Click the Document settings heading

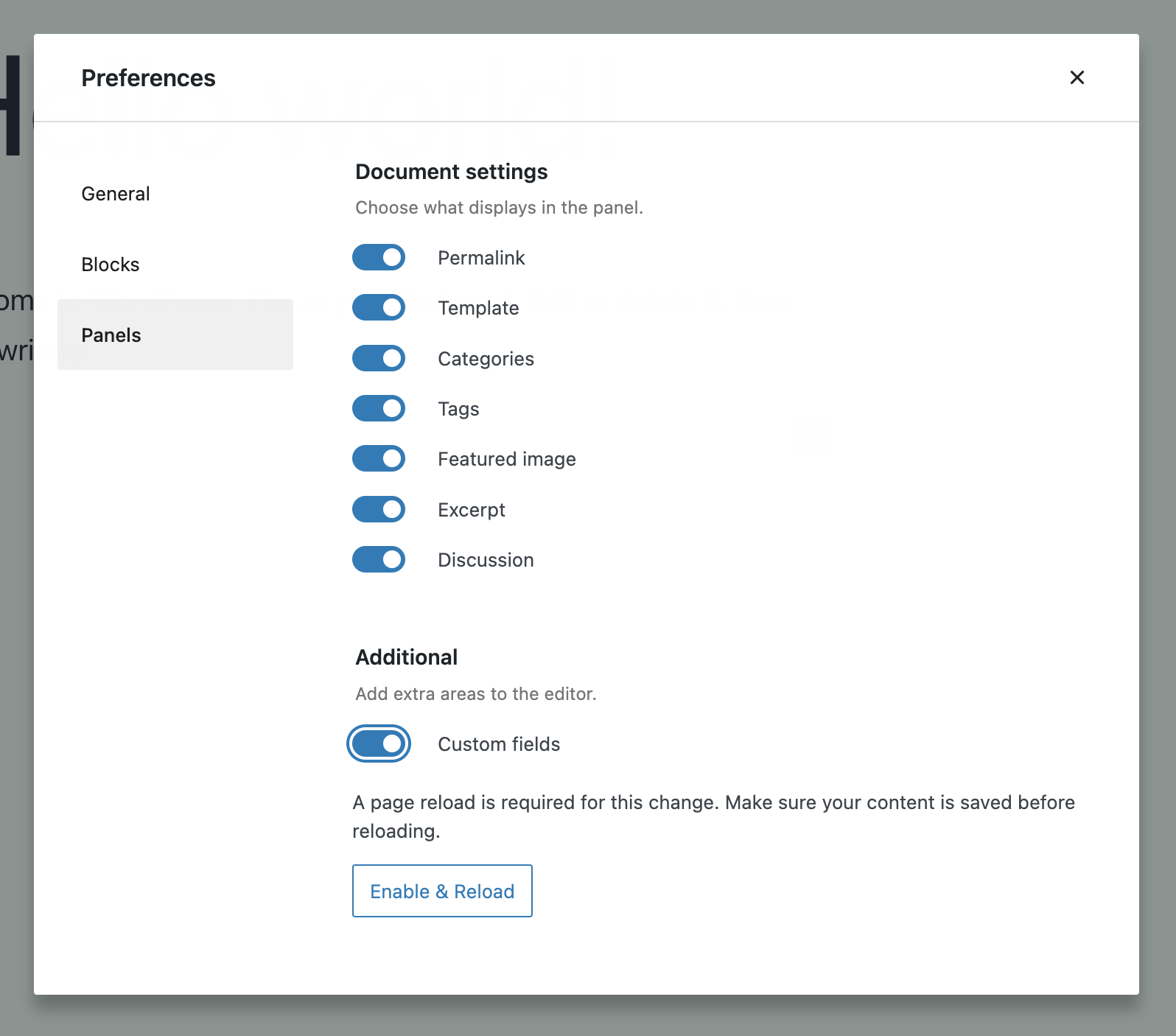tap(452, 172)
